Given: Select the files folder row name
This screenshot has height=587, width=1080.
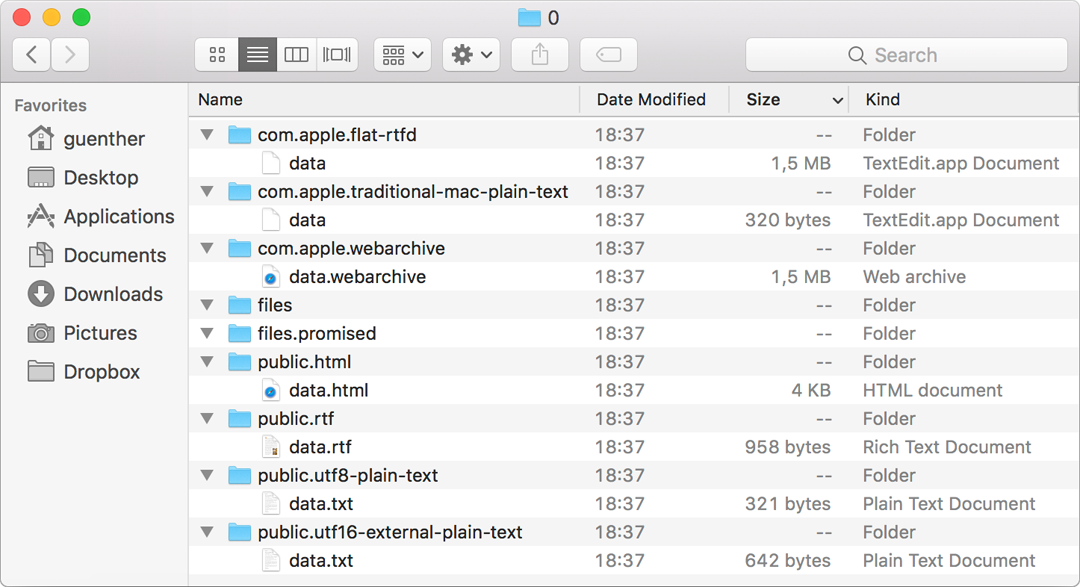Looking at the screenshot, I should (275, 305).
